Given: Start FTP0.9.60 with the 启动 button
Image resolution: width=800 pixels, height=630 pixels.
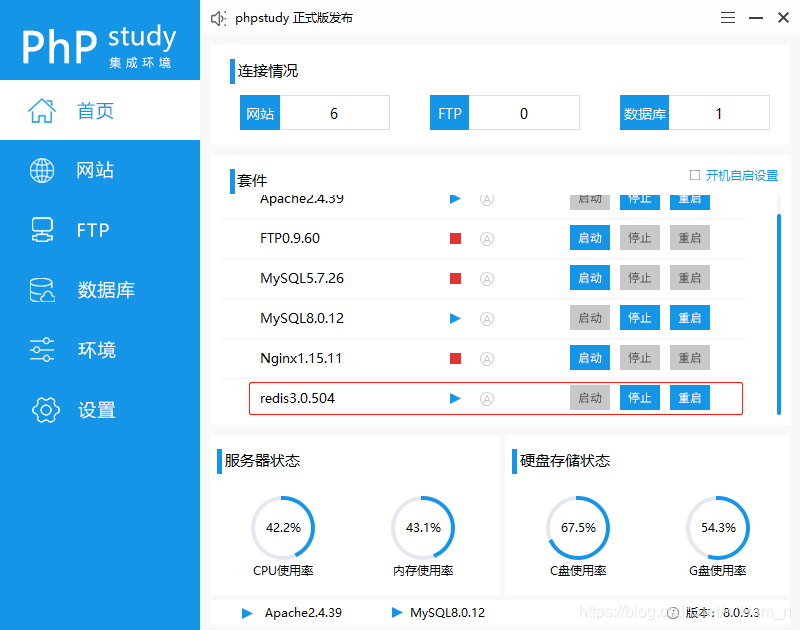Looking at the screenshot, I should click(x=590, y=238).
